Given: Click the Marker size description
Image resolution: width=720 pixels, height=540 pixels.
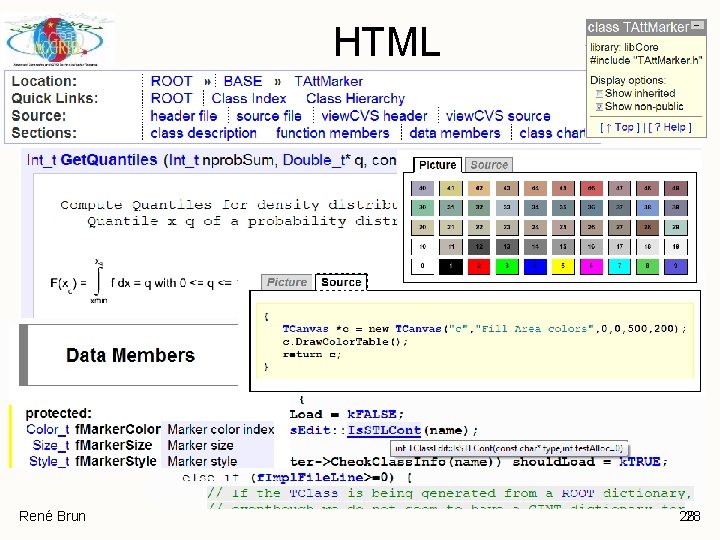Looking at the screenshot, I should (200, 445).
